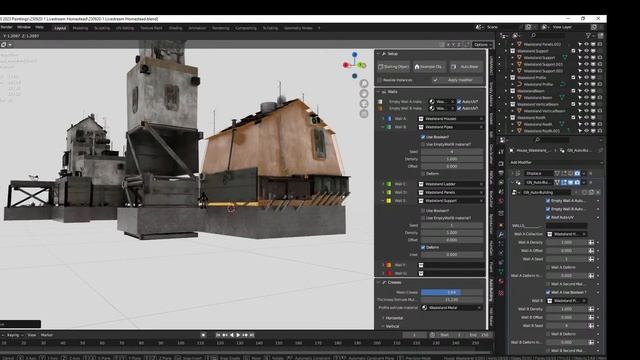
Task: Click the empty Wall F collection field
Action: click(x=451, y=265)
